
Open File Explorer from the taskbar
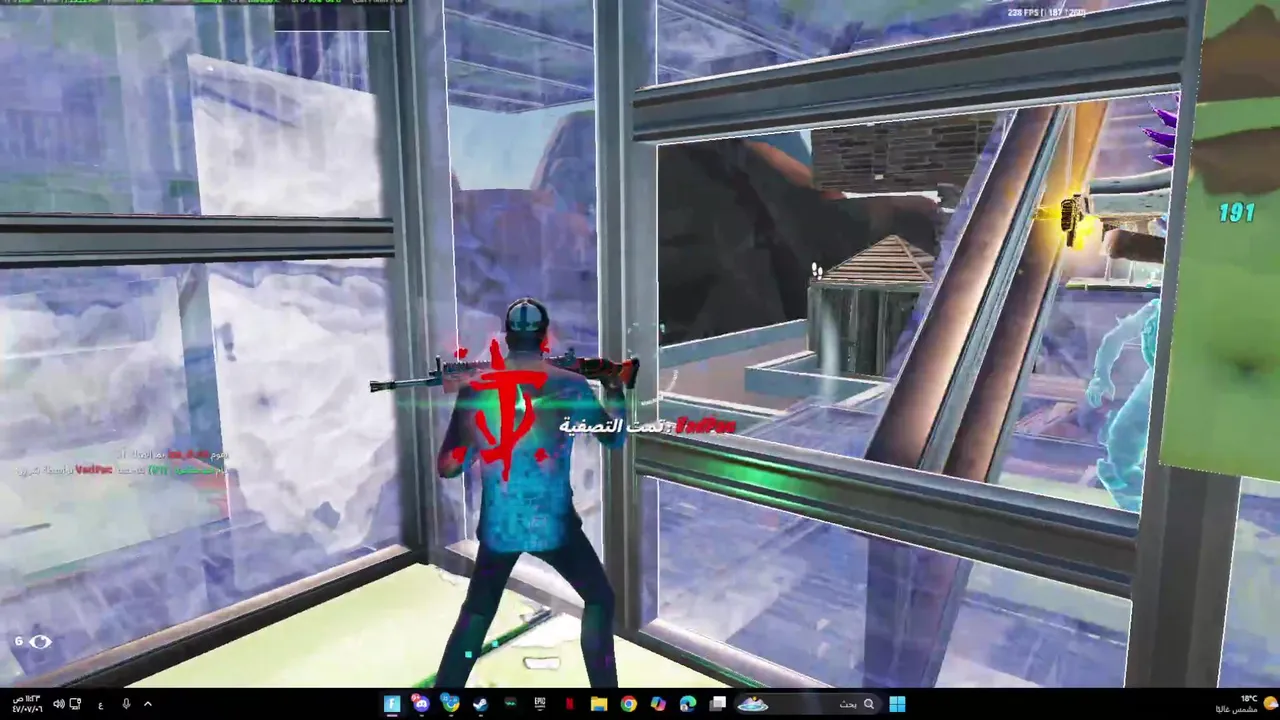pos(599,704)
